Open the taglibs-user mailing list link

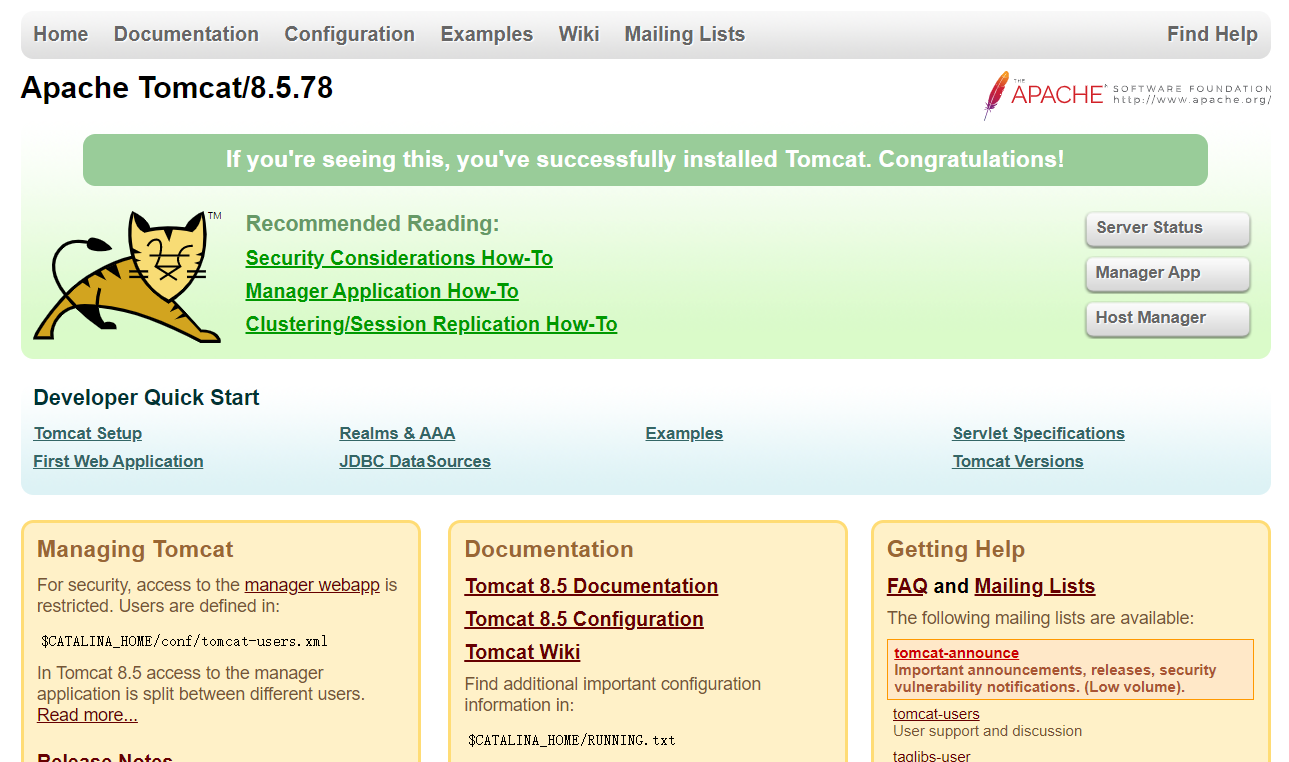[x=931, y=756]
